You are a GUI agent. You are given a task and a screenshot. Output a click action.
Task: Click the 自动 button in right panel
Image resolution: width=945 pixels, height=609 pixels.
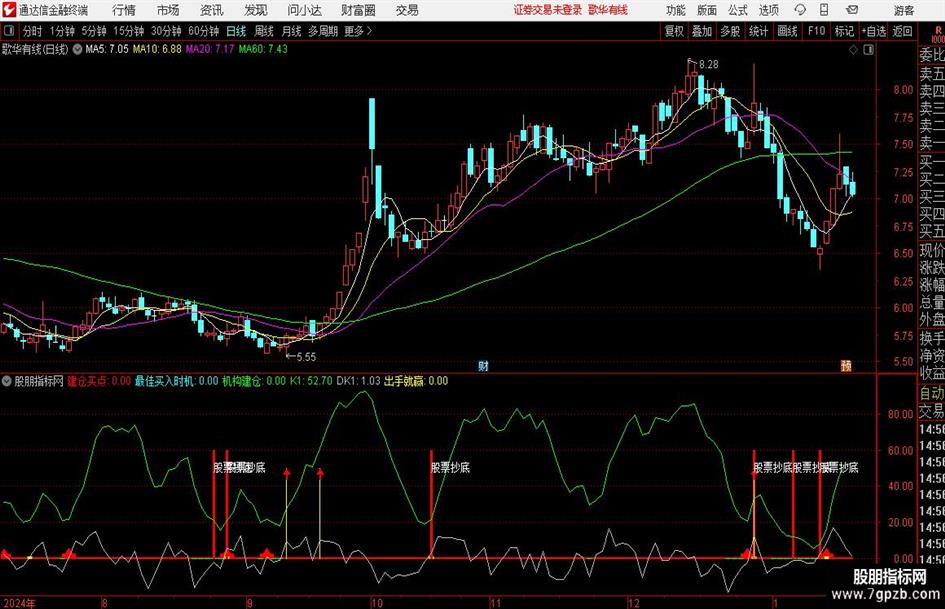932,393
